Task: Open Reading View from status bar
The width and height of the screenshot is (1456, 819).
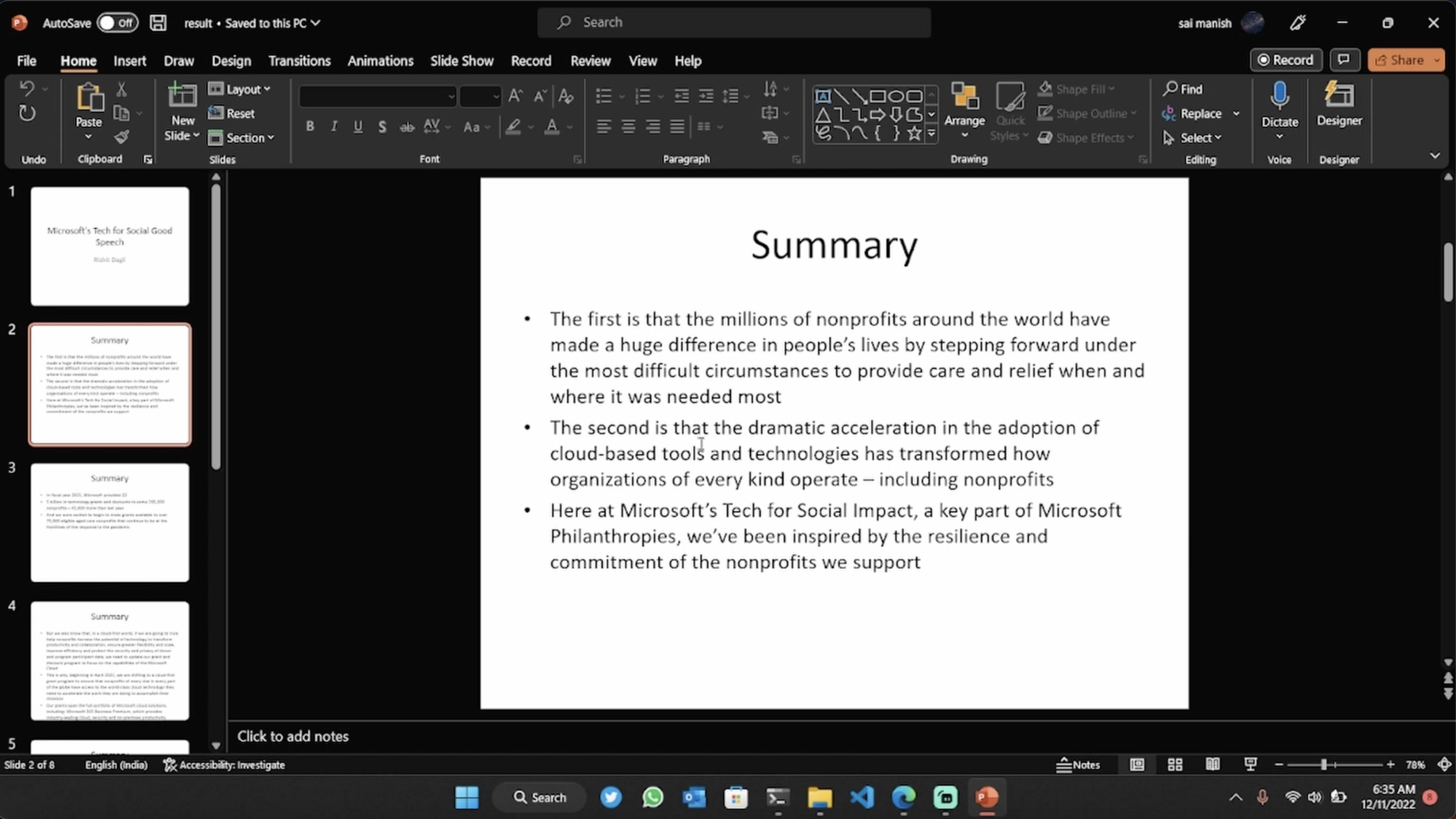Action: 1213,765
